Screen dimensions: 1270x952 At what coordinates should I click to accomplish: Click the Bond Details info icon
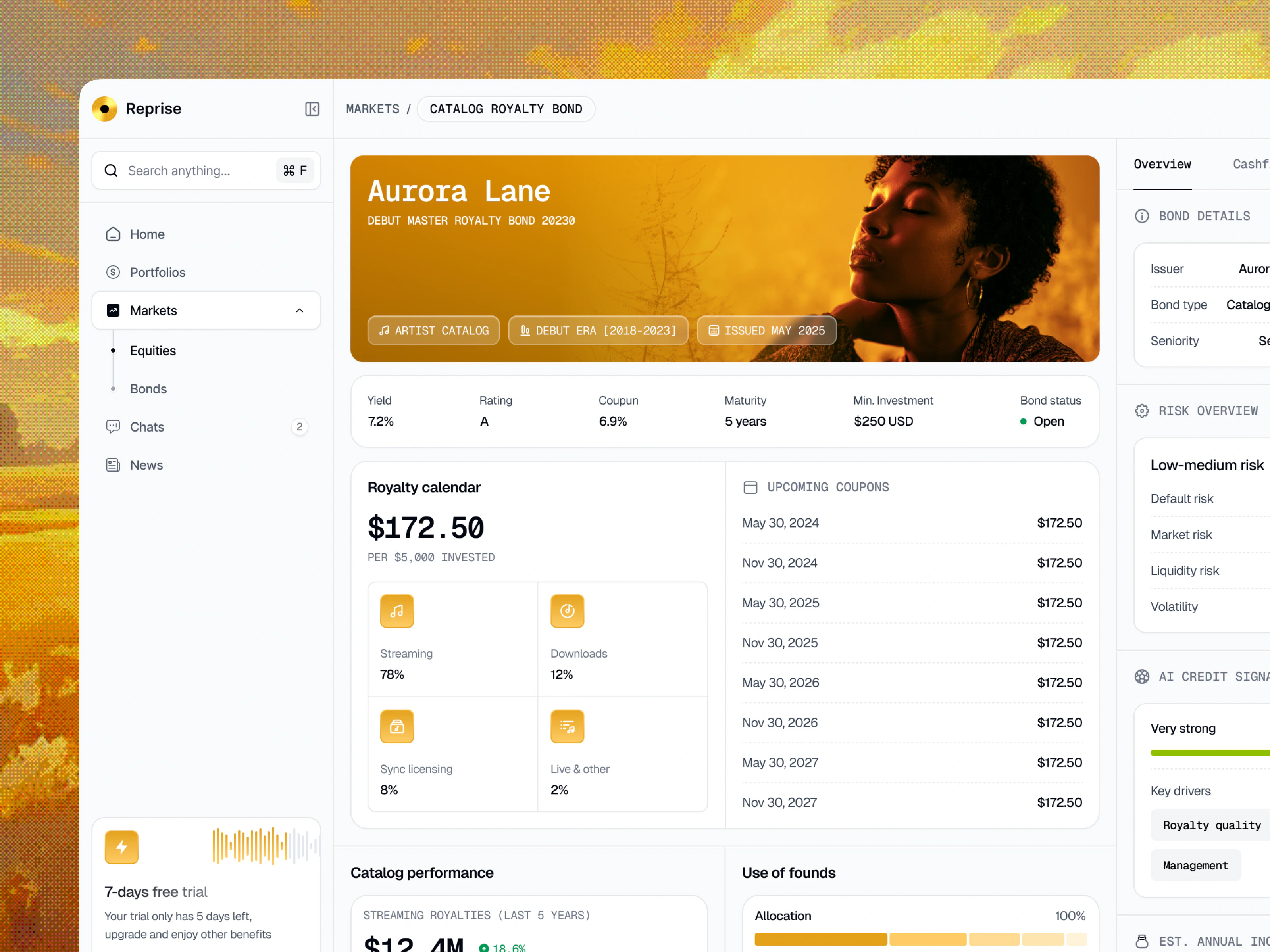(x=1142, y=216)
